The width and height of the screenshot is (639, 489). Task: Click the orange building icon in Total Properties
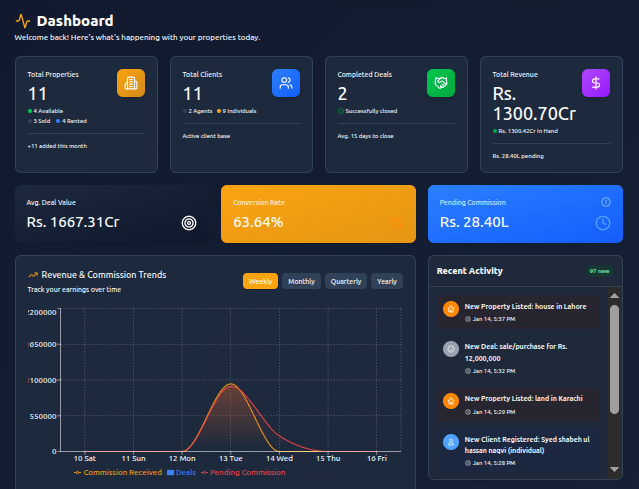coord(131,83)
